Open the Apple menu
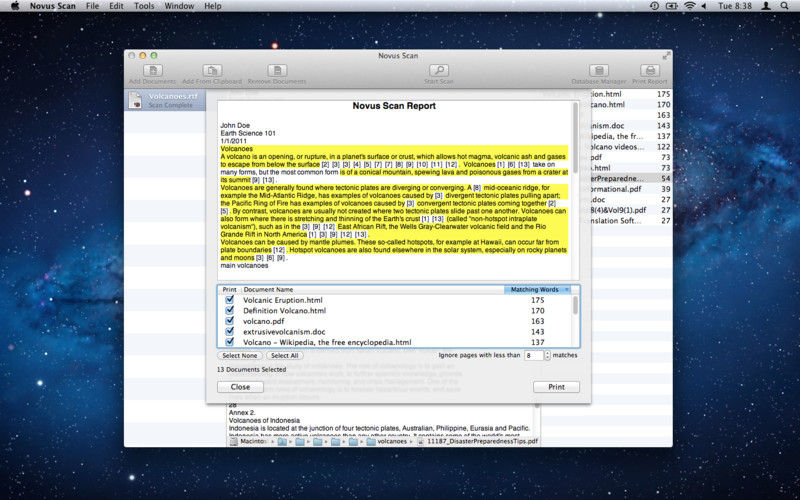The image size is (800, 500). [x=15, y=6]
